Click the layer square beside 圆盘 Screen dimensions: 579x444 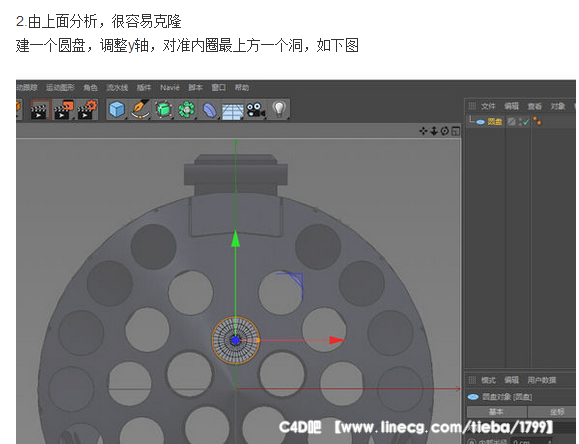point(511,122)
